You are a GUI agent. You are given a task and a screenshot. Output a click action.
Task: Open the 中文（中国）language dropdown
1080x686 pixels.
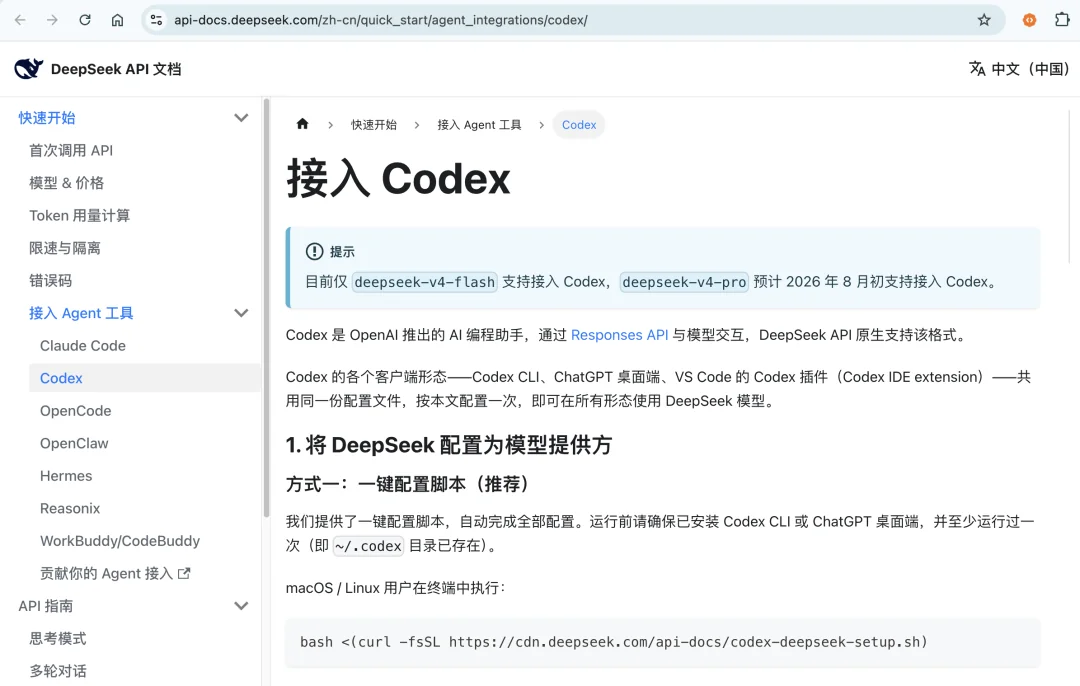1019,69
